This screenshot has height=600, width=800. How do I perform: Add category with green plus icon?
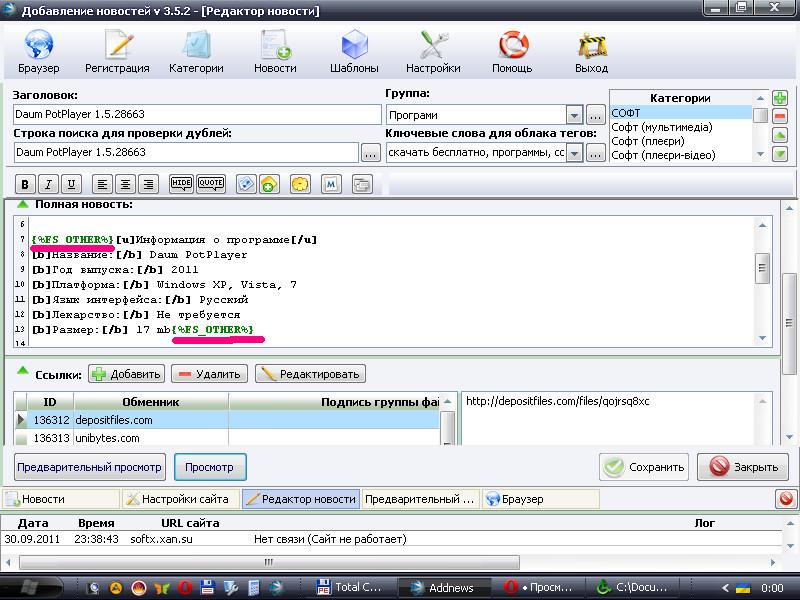[780, 98]
